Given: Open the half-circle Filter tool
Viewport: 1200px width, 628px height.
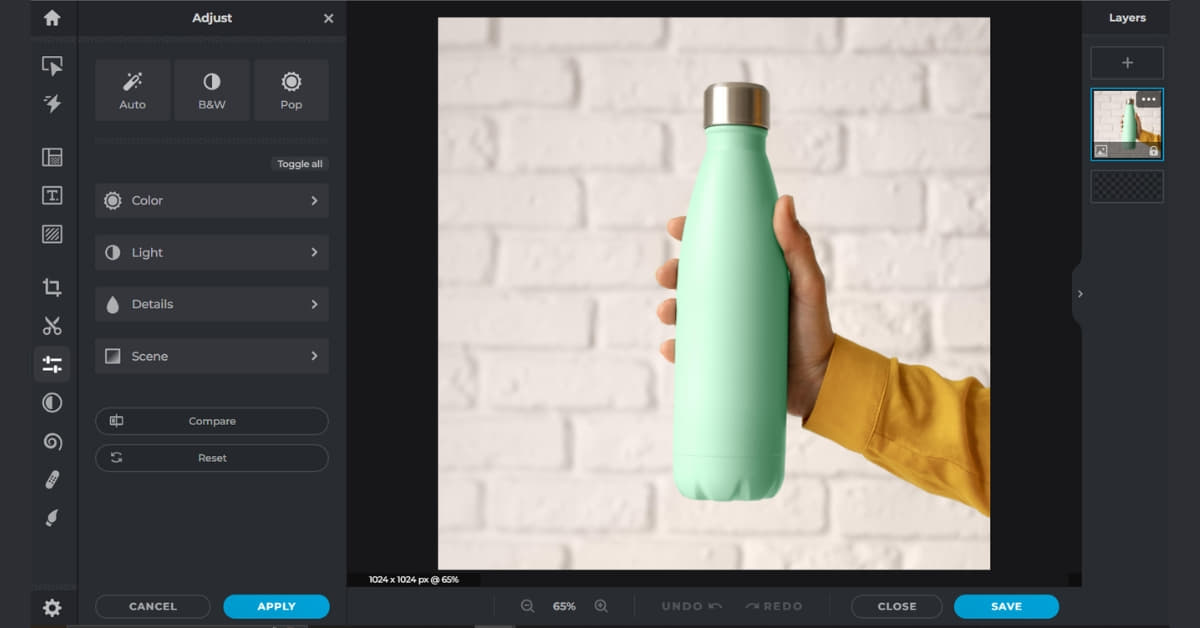Looking at the screenshot, I should pyautogui.click(x=52, y=402).
